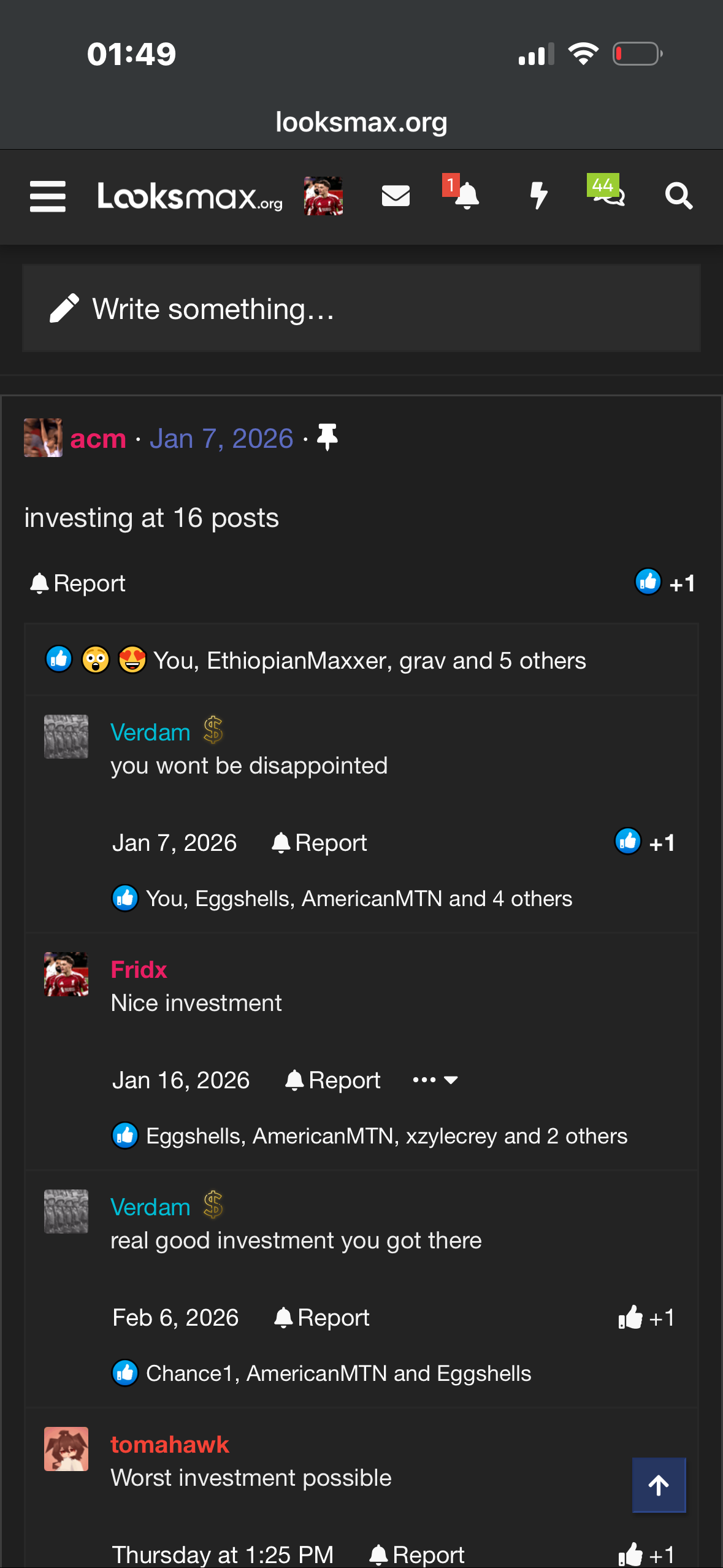Toggle like on acm's investing post
The width and height of the screenshot is (723, 1568).
(665, 583)
